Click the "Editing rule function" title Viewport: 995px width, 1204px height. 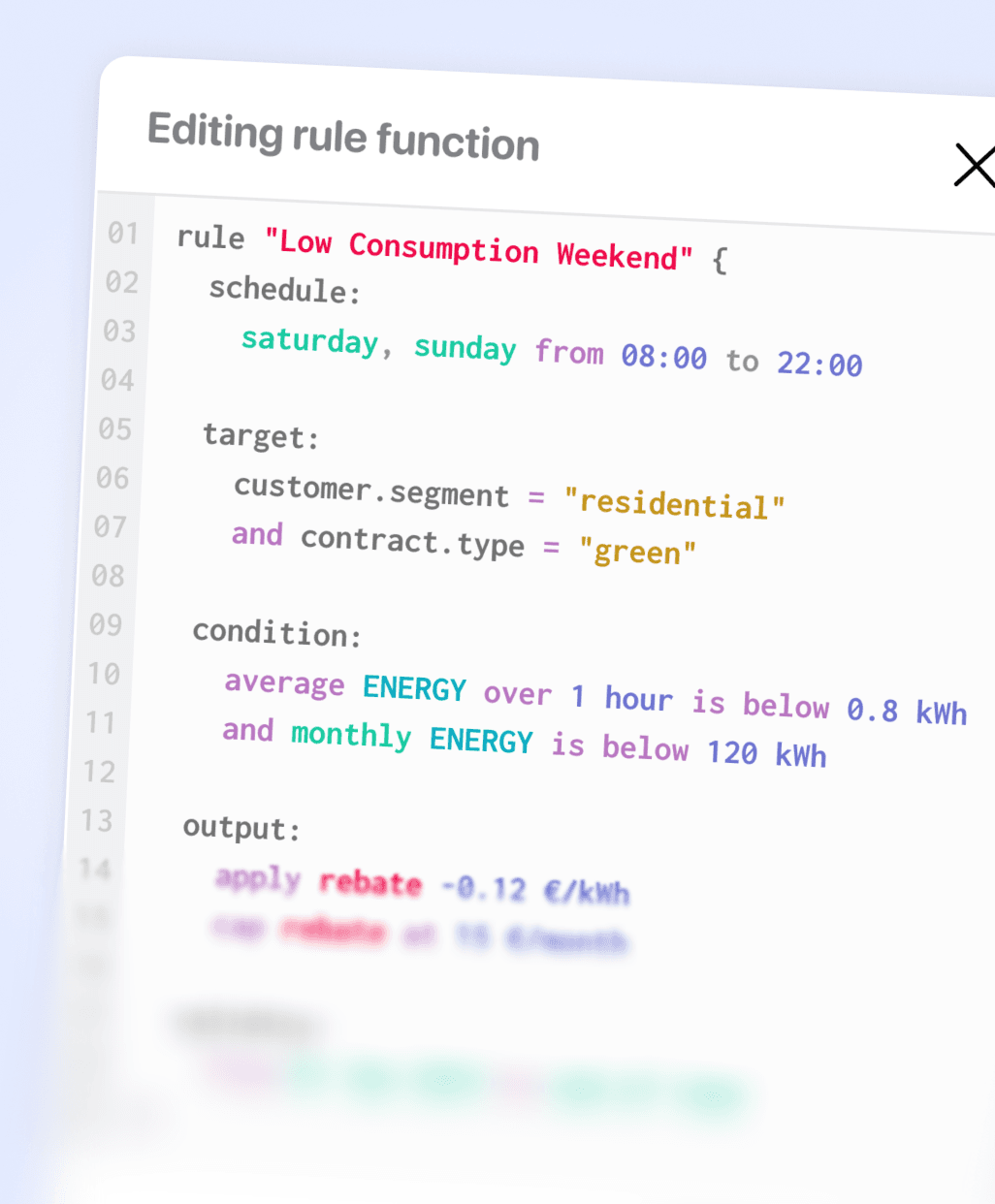point(343,138)
